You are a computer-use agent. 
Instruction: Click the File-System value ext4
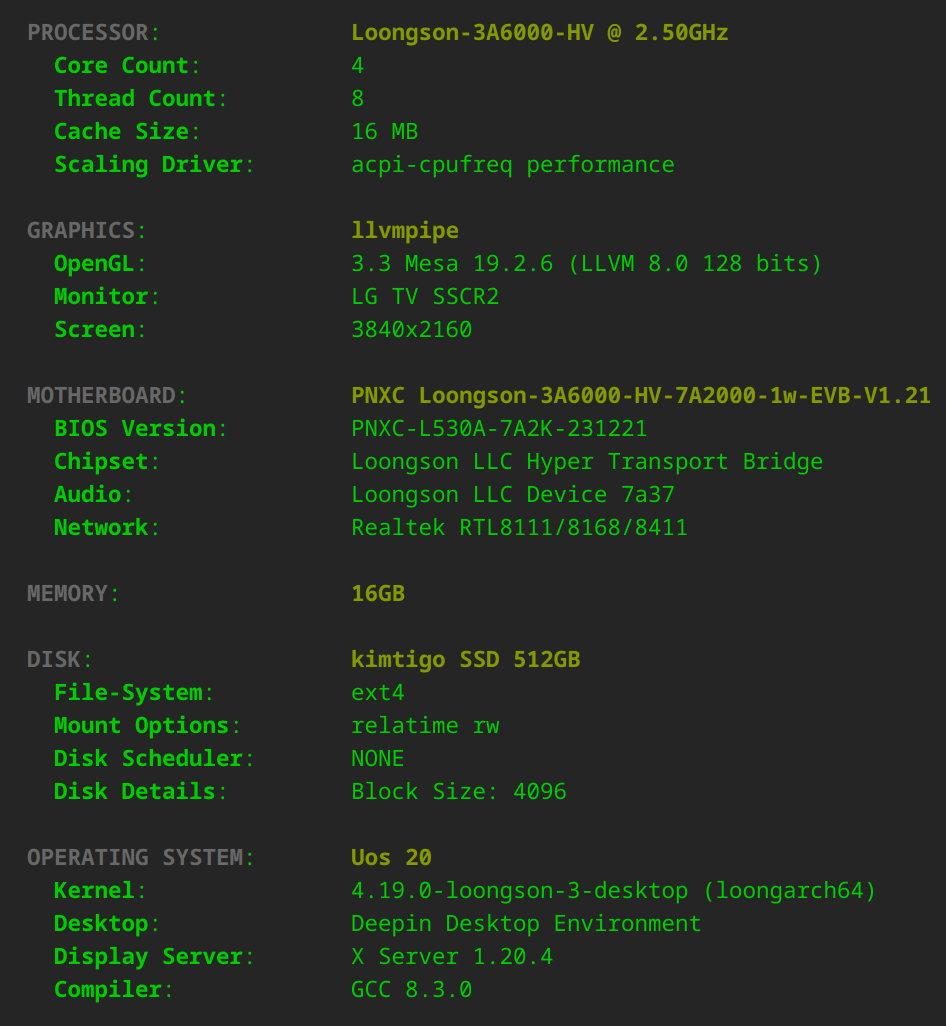(x=377, y=693)
